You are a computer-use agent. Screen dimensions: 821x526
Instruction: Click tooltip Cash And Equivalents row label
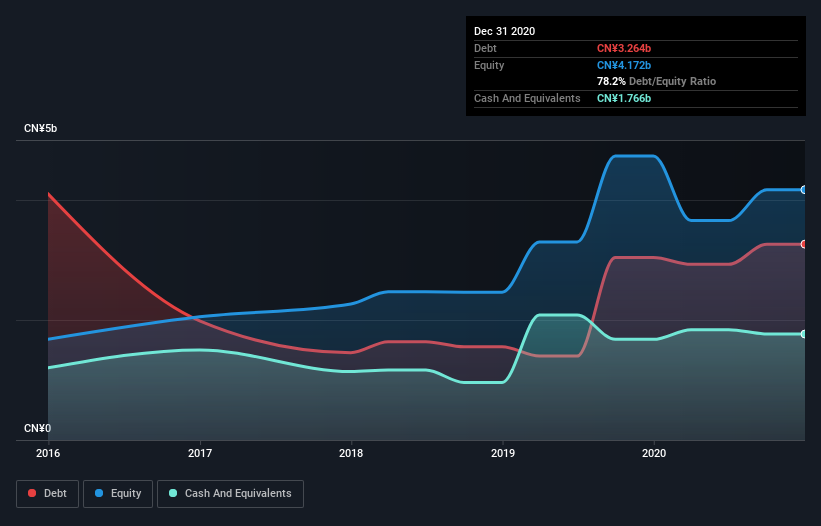[x=527, y=98]
